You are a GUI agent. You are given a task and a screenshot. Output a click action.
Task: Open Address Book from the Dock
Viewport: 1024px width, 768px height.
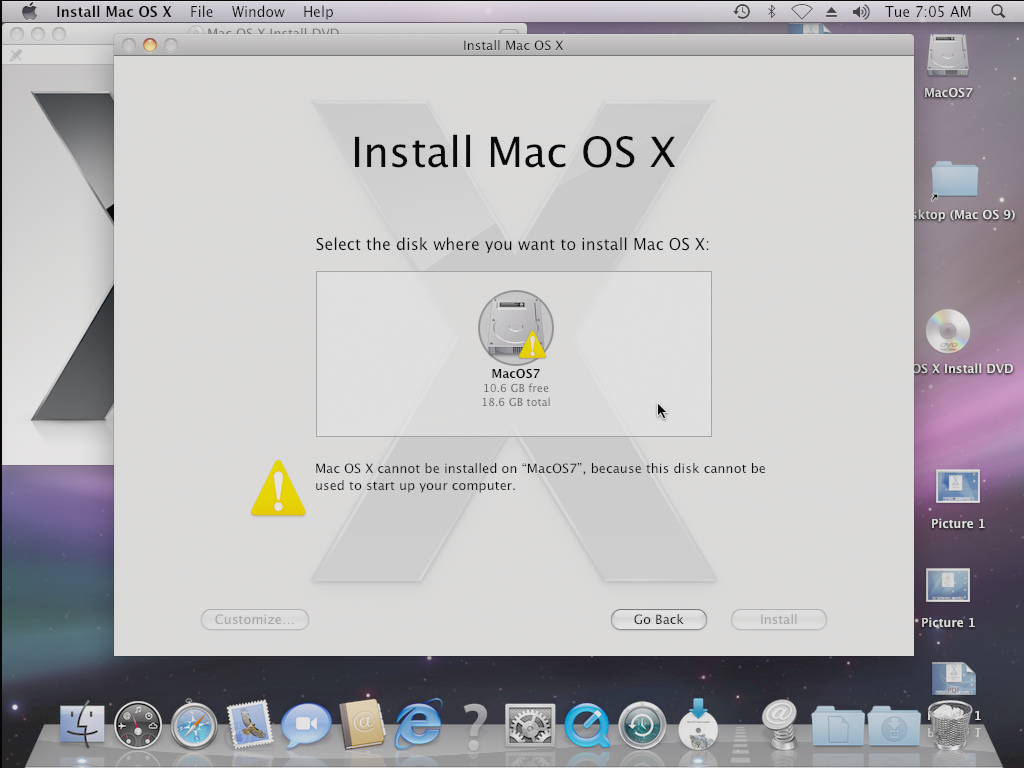pyautogui.click(x=362, y=724)
